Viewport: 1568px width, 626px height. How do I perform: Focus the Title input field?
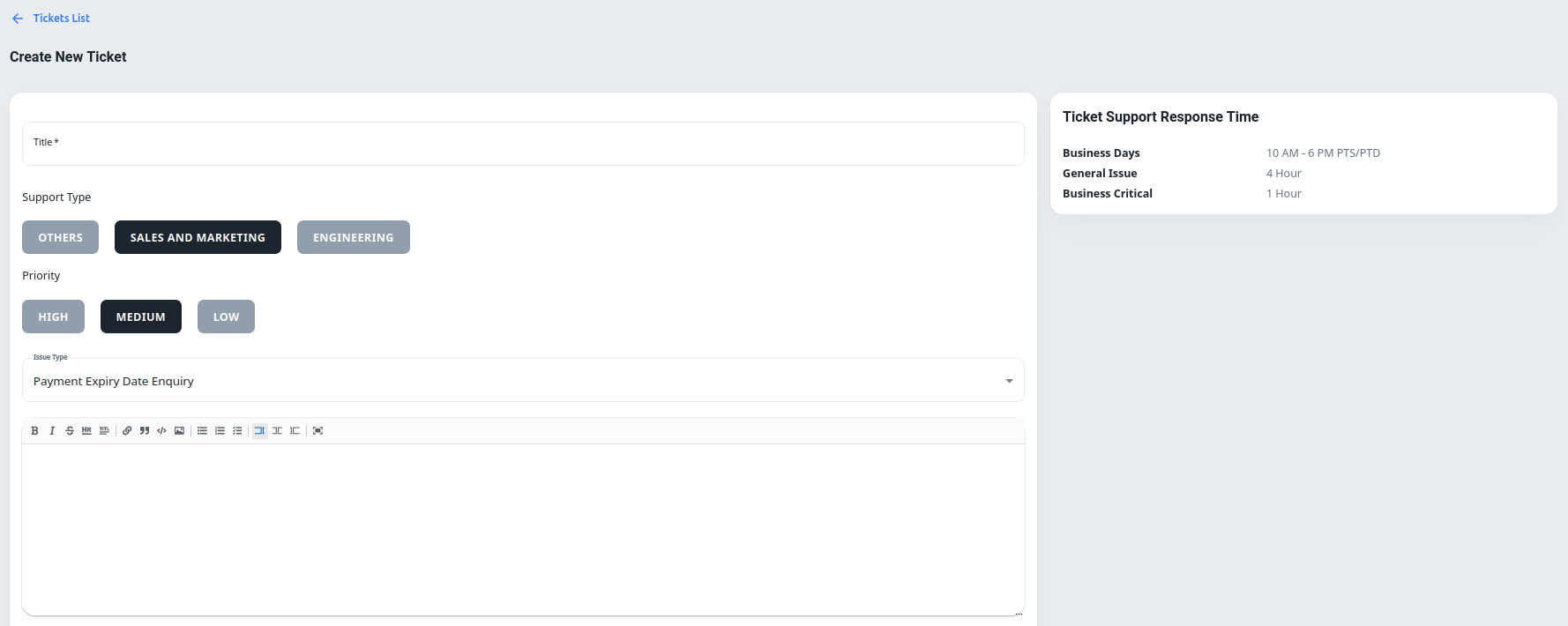click(523, 144)
